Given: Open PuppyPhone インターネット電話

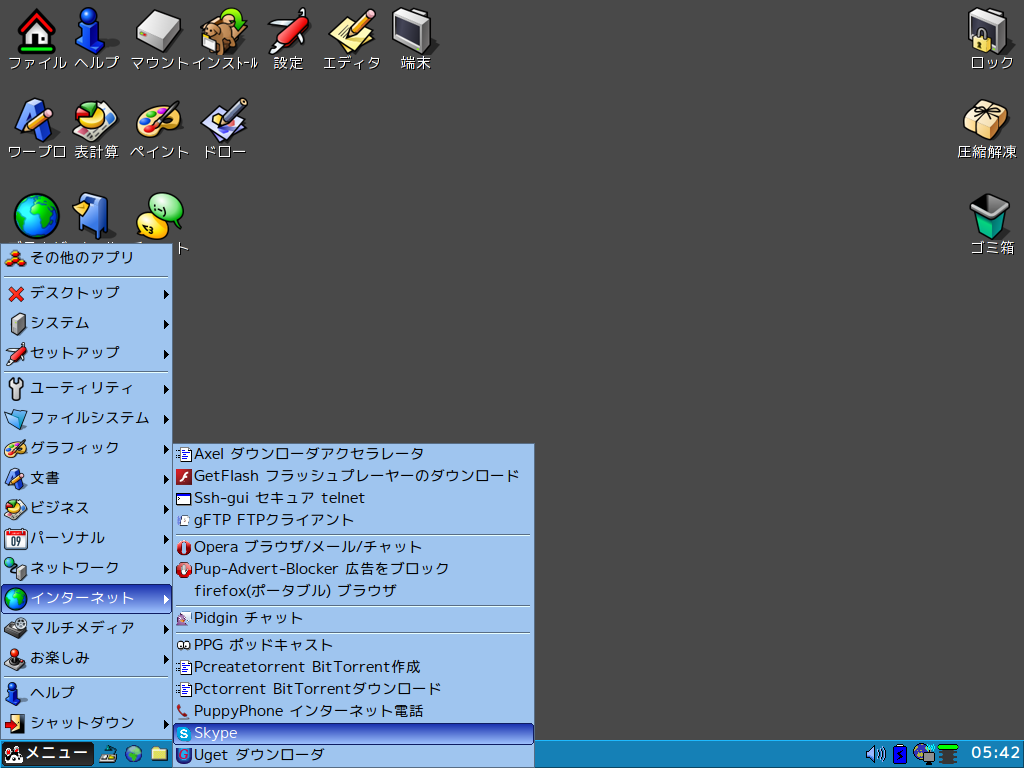Looking at the screenshot, I should 353,712.
